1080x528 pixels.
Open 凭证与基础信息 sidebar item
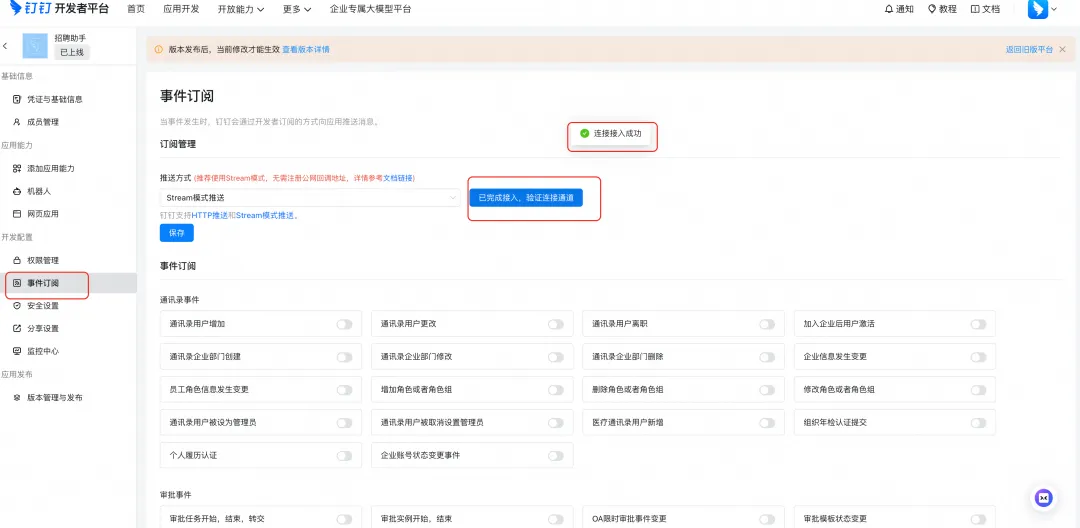[68, 99]
